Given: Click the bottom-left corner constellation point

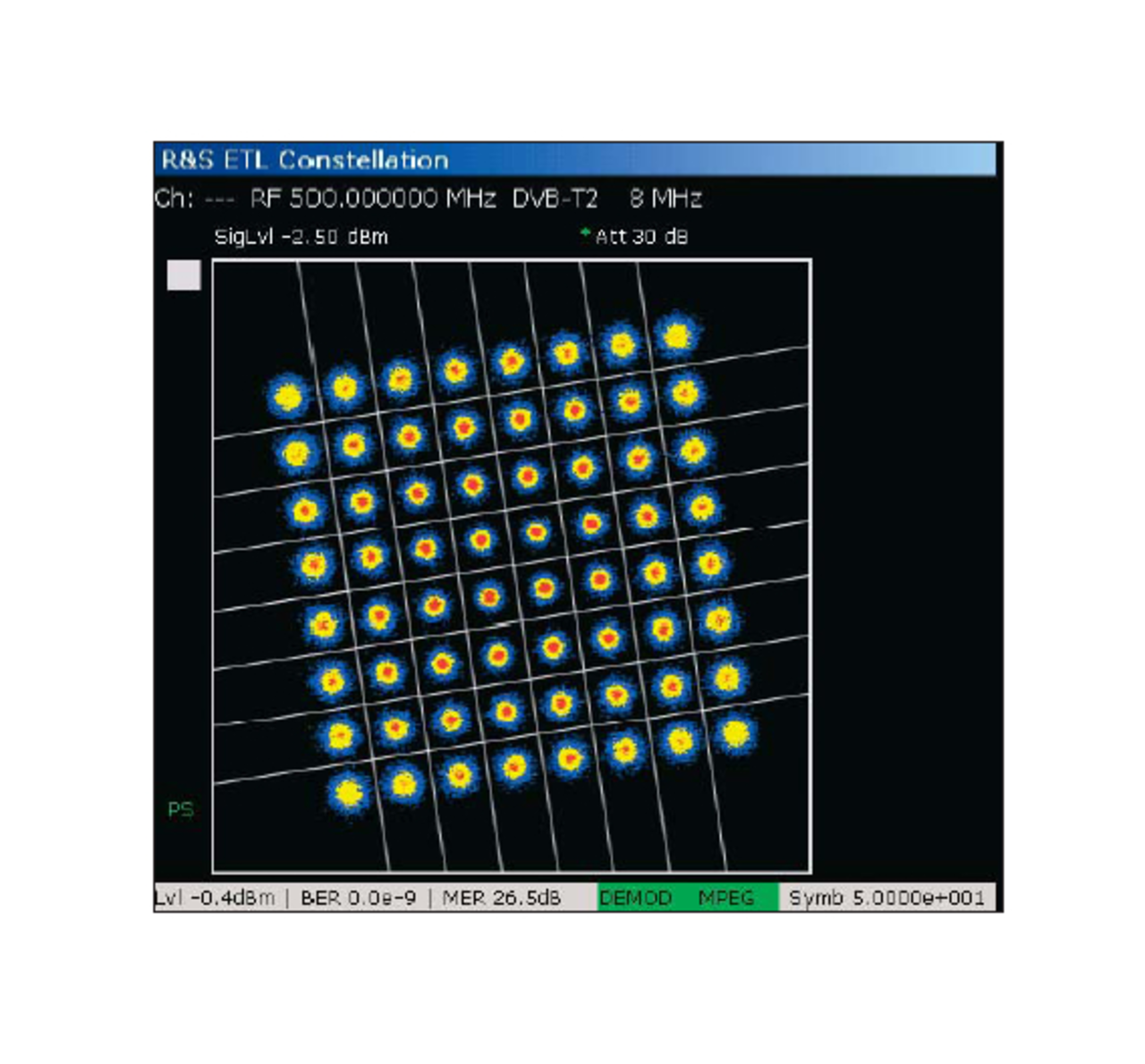Looking at the screenshot, I should click(x=348, y=791).
